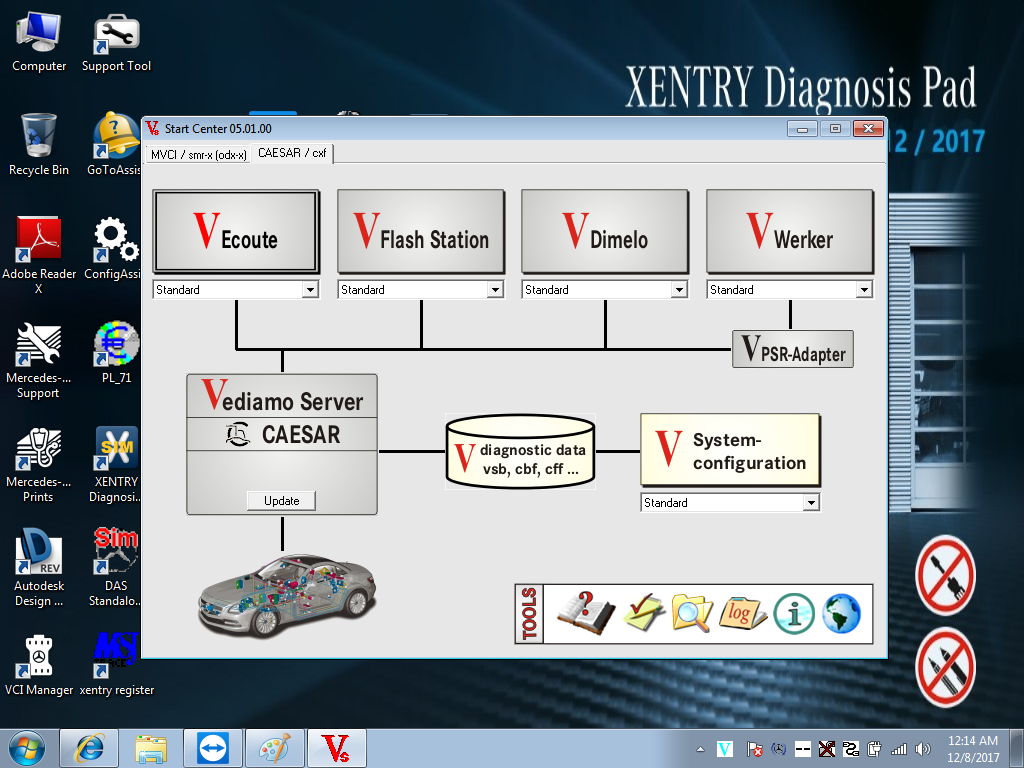Click the crossed-out tray icon
The image size is (1024, 768).
point(827,749)
